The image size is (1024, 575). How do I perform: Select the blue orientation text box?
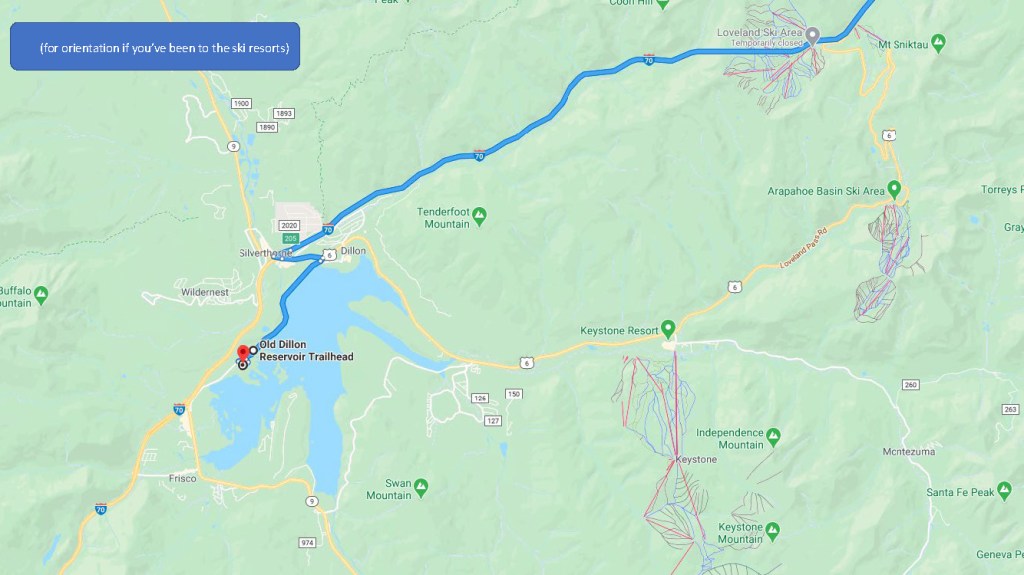[x=155, y=46]
